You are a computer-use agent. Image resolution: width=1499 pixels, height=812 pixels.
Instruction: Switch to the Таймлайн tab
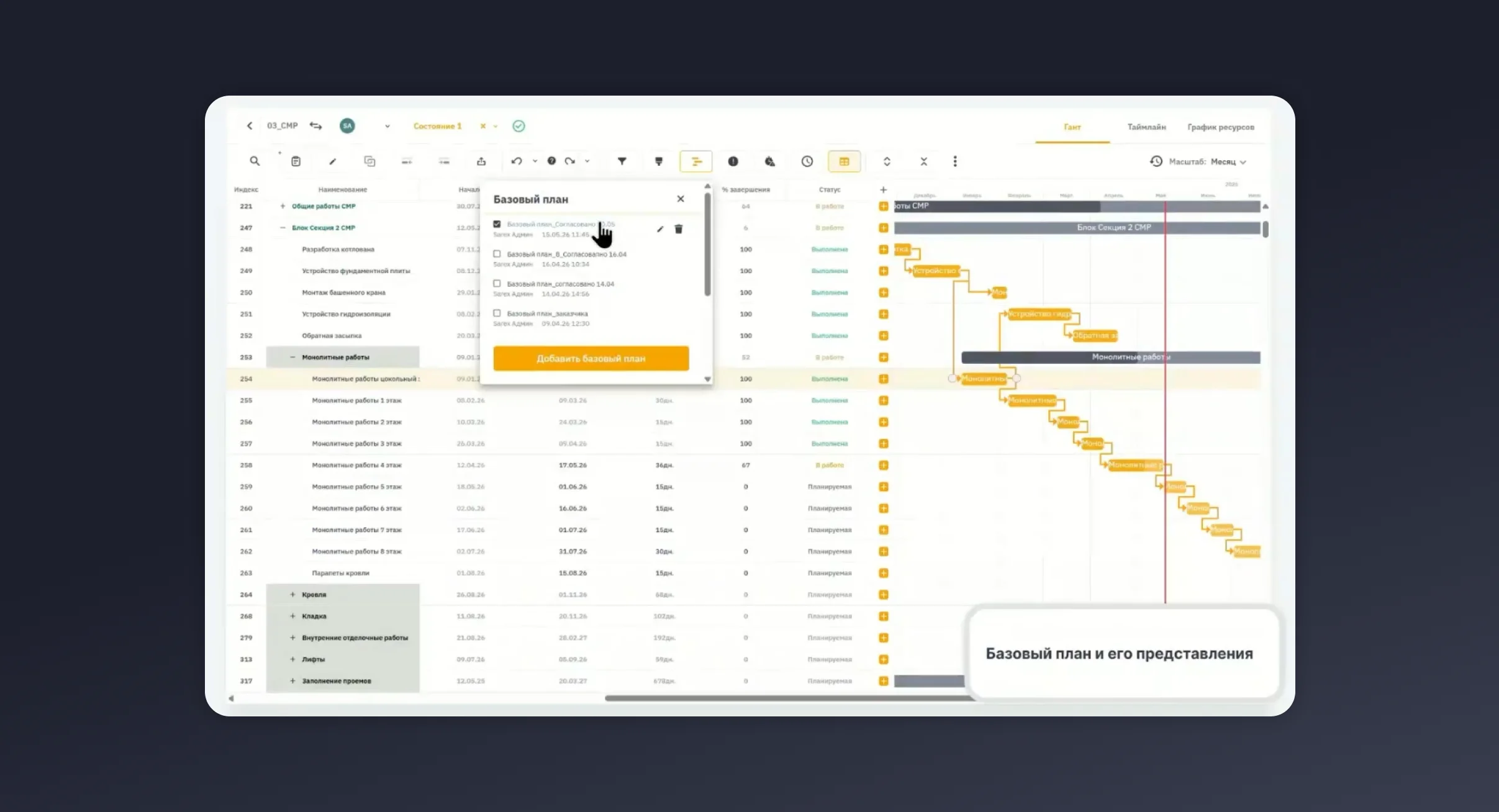(1146, 127)
